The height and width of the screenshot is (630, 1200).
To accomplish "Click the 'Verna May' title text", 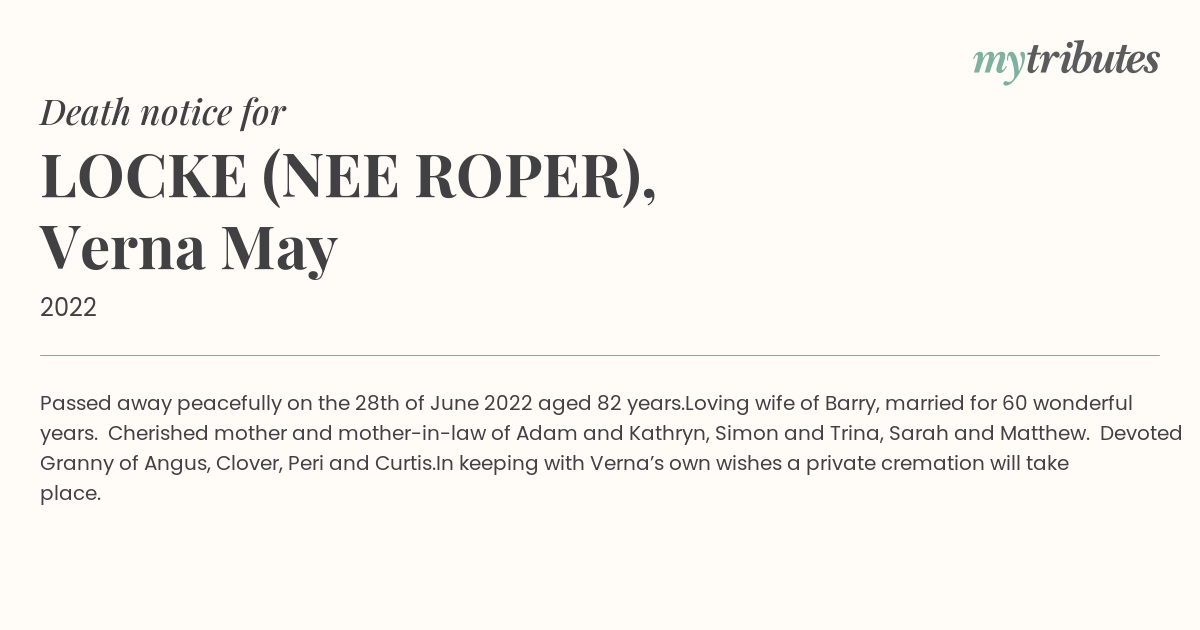I will 189,249.
